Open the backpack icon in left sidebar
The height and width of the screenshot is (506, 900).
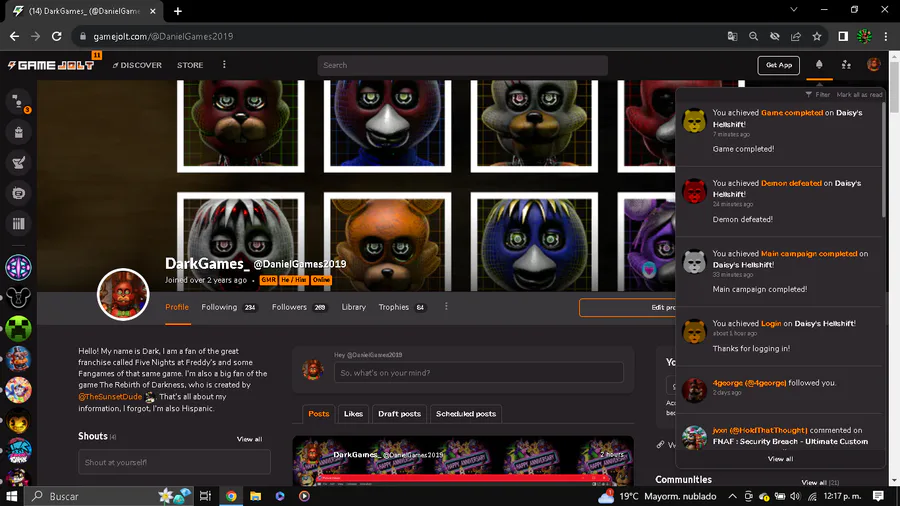18,133
